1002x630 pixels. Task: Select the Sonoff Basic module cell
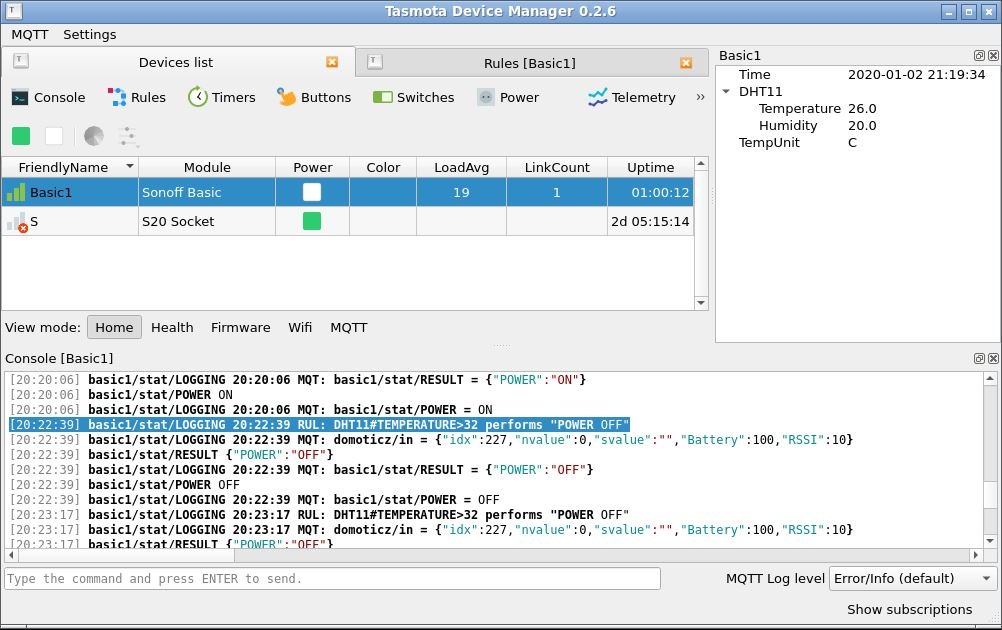(207, 192)
